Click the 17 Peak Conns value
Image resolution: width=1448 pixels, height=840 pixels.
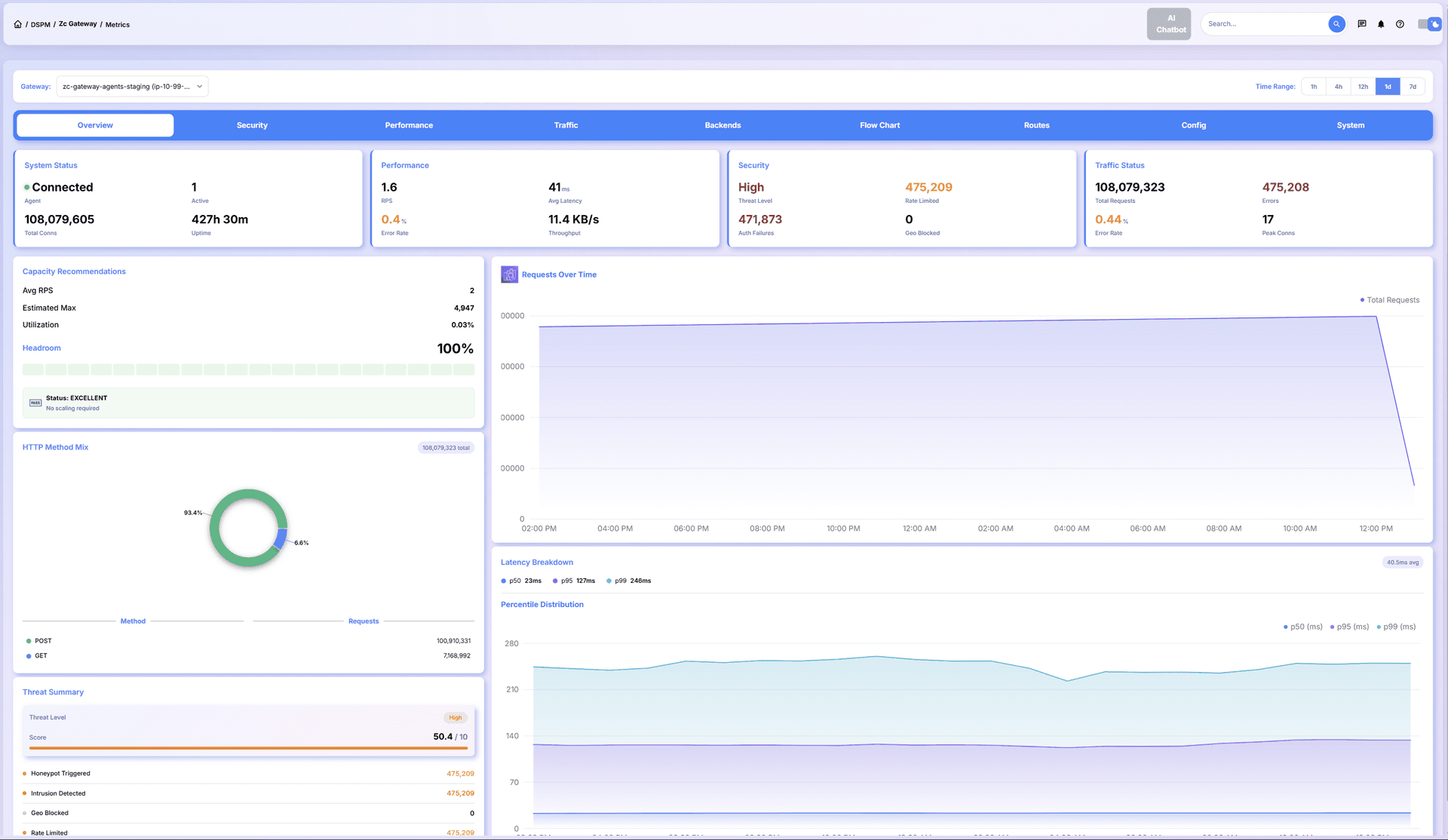(x=1268, y=219)
